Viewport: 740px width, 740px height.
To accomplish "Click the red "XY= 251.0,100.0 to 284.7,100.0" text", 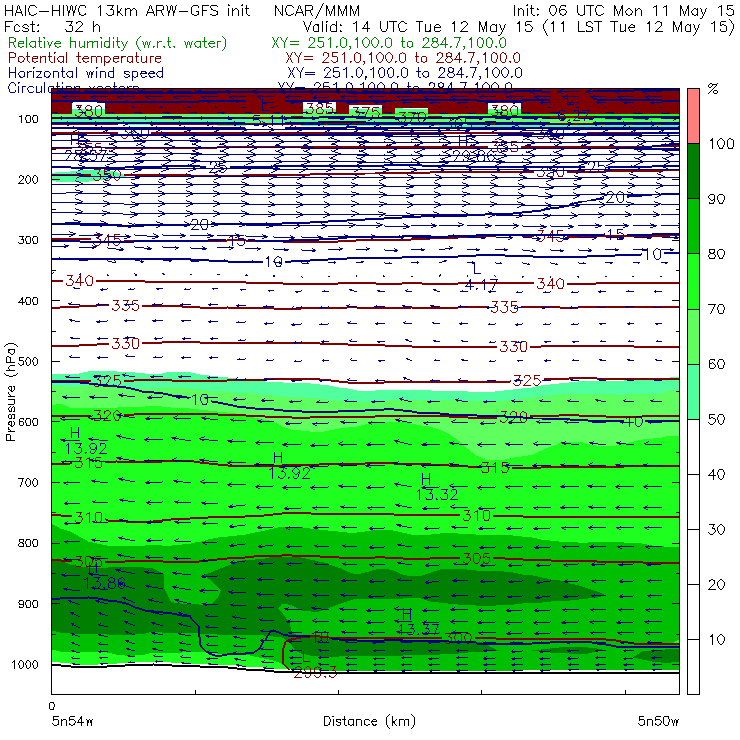I will pos(403,58).
